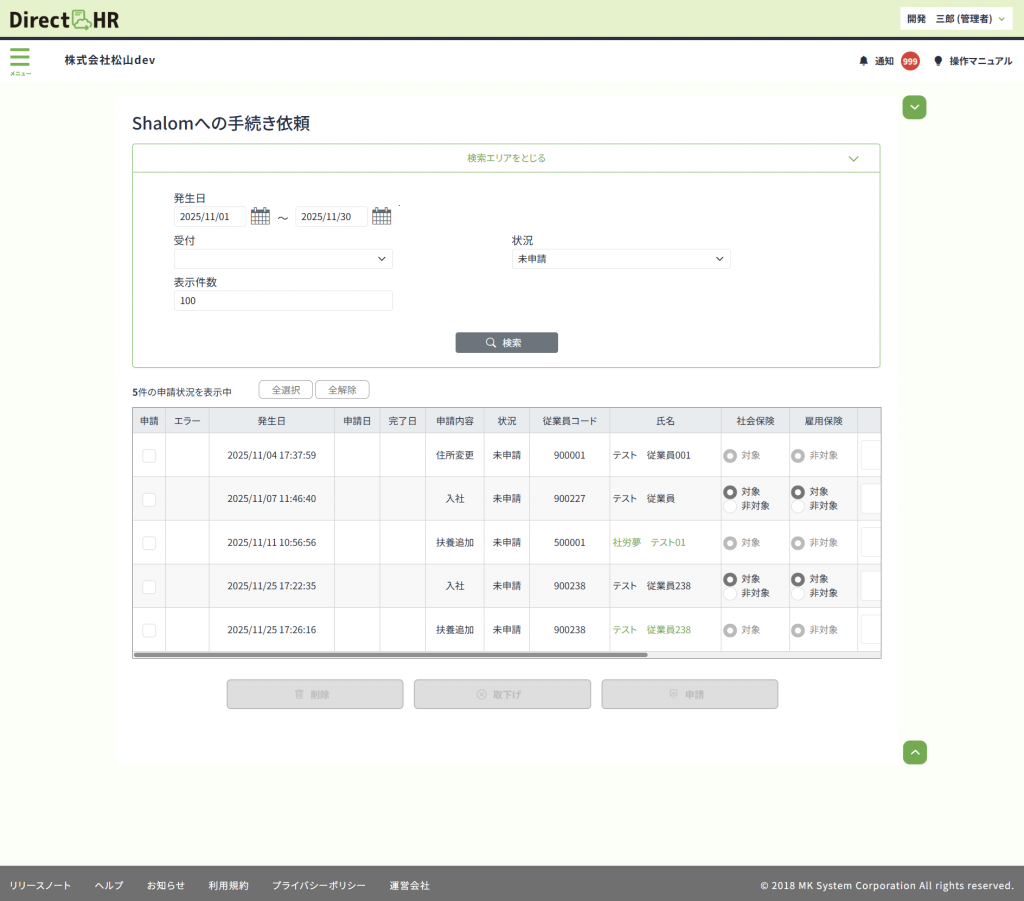
Task: Open the end date calendar picker
Action: 381,216
